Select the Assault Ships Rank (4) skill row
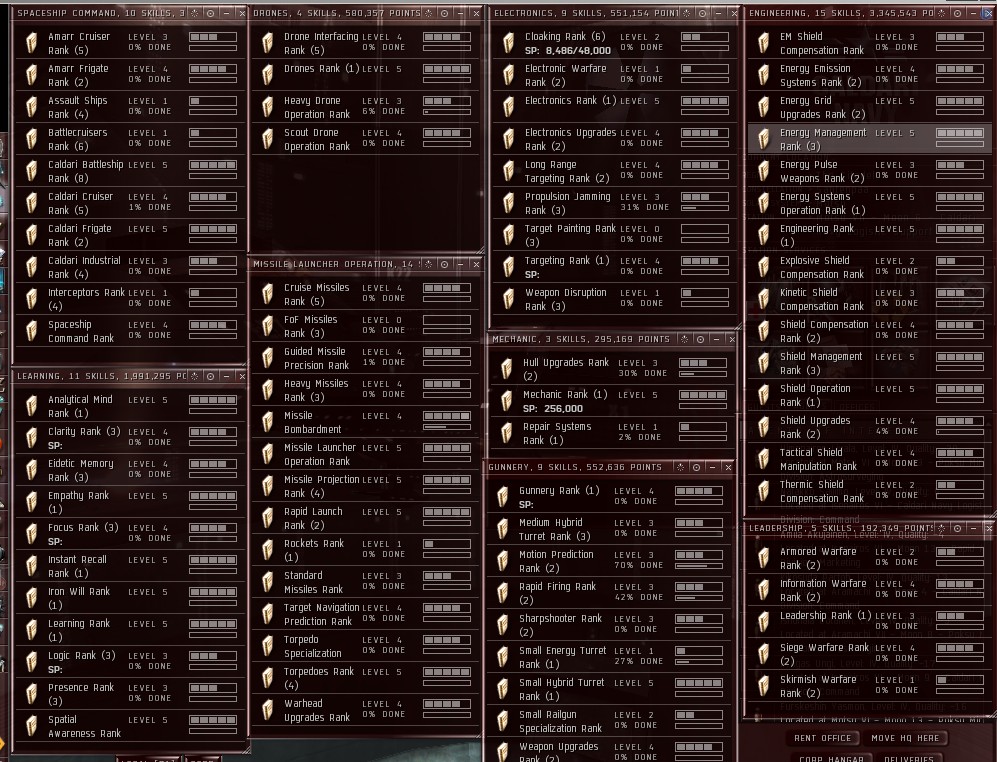The image size is (997, 762). point(130,107)
